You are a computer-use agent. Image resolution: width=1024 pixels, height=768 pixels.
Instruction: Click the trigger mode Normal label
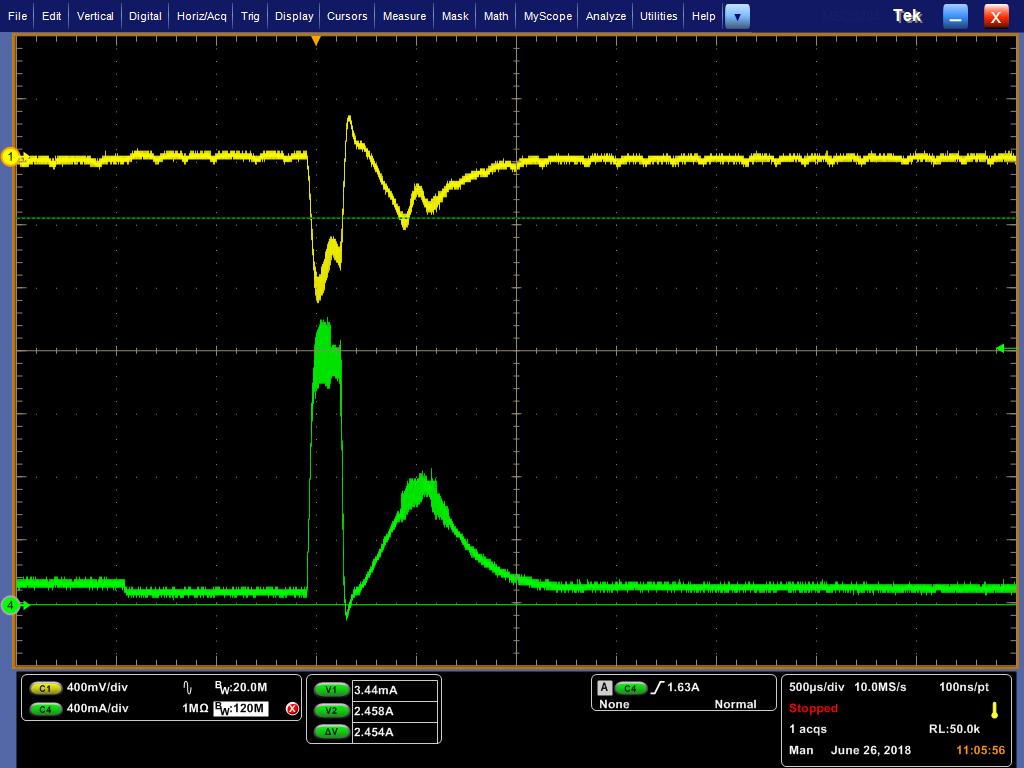[735, 704]
